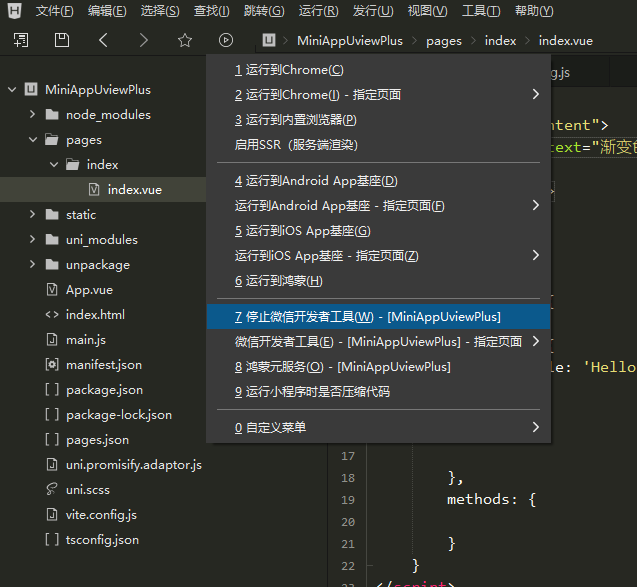Viewport: 637px width, 587px height.
Task: Click the tsconfig.json bracket icon
Action: coord(52,539)
